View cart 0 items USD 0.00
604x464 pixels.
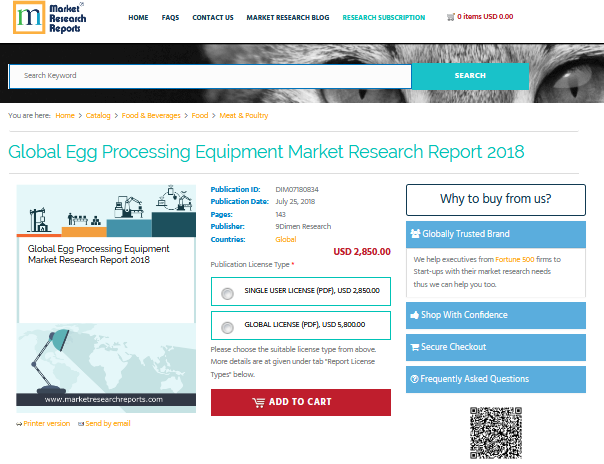point(485,17)
